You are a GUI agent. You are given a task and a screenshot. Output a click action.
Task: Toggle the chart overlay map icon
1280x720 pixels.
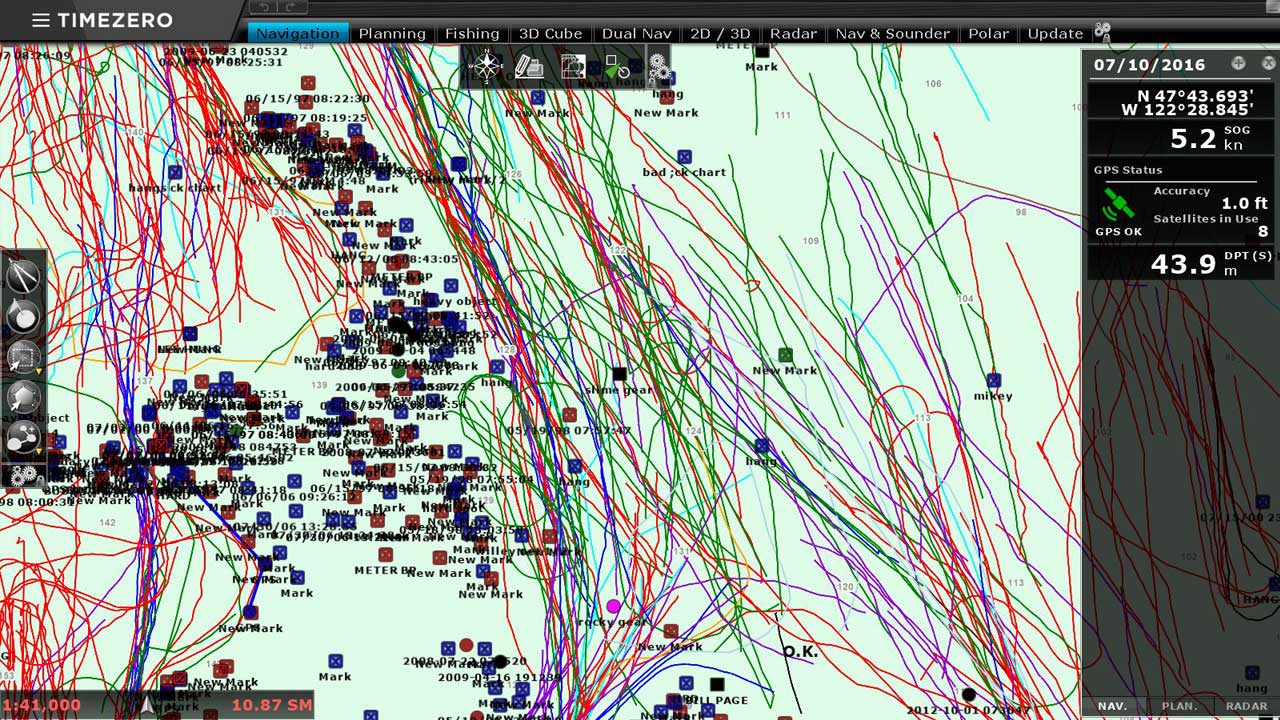pyautogui.click(x=573, y=67)
